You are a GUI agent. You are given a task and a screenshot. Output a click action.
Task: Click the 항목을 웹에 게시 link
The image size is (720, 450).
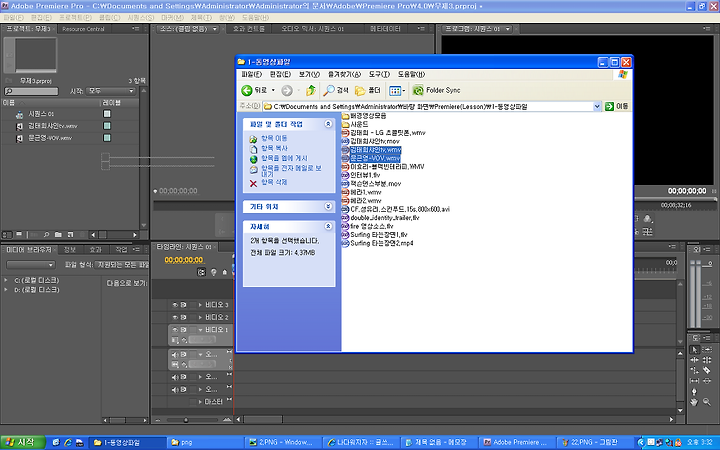coord(284,158)
